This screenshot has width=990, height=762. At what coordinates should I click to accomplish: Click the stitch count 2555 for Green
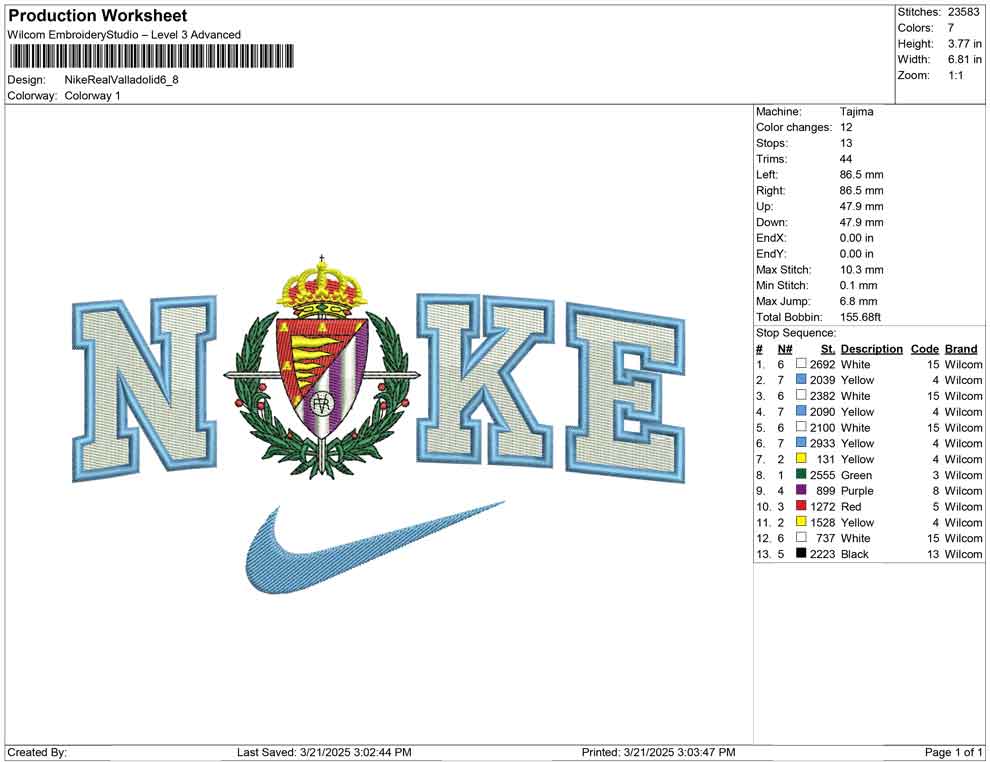tap(821, 475)
